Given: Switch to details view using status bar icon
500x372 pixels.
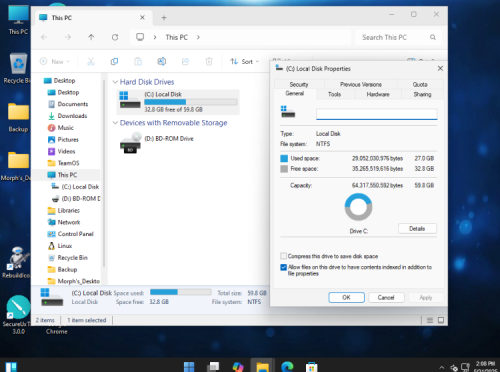Looking at the screenshot, I should point(430,320).
